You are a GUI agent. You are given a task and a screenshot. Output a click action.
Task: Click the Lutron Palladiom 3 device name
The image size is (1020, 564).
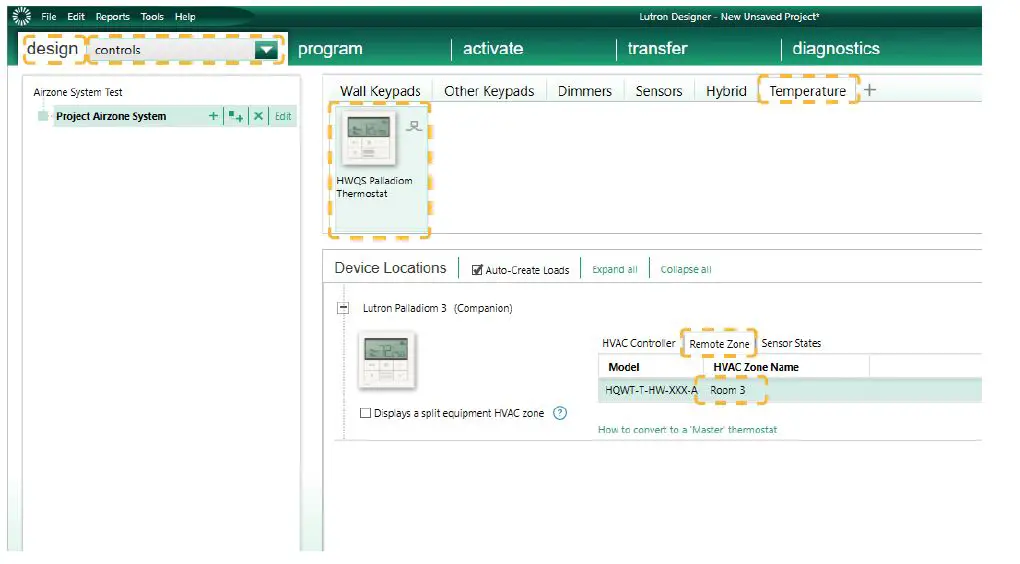pyautogui.click(x=405, y=308)
